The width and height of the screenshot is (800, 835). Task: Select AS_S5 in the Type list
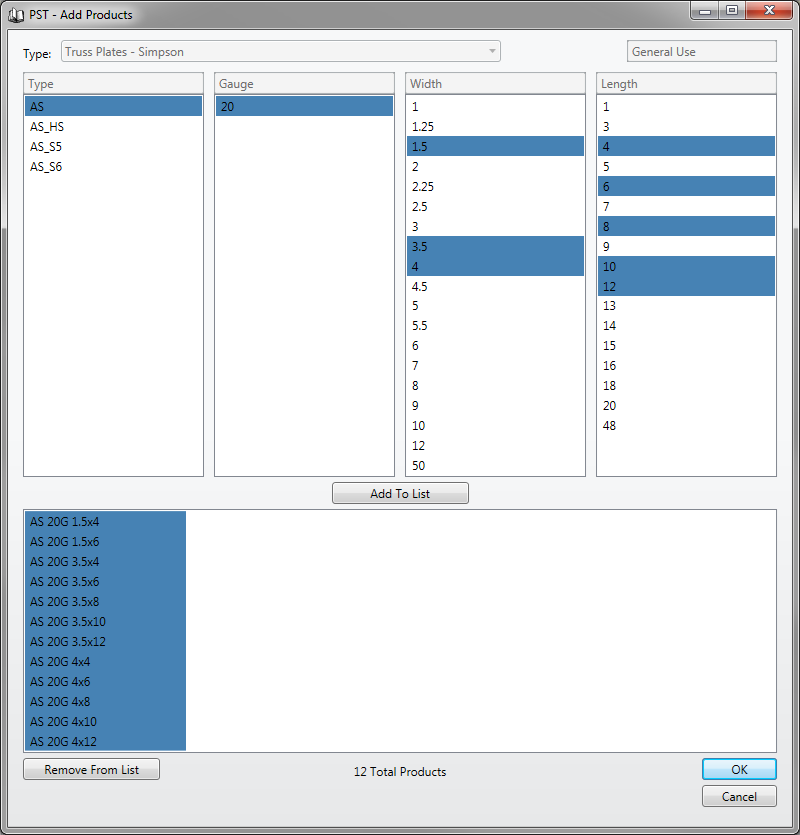click(x=46, y=147)
